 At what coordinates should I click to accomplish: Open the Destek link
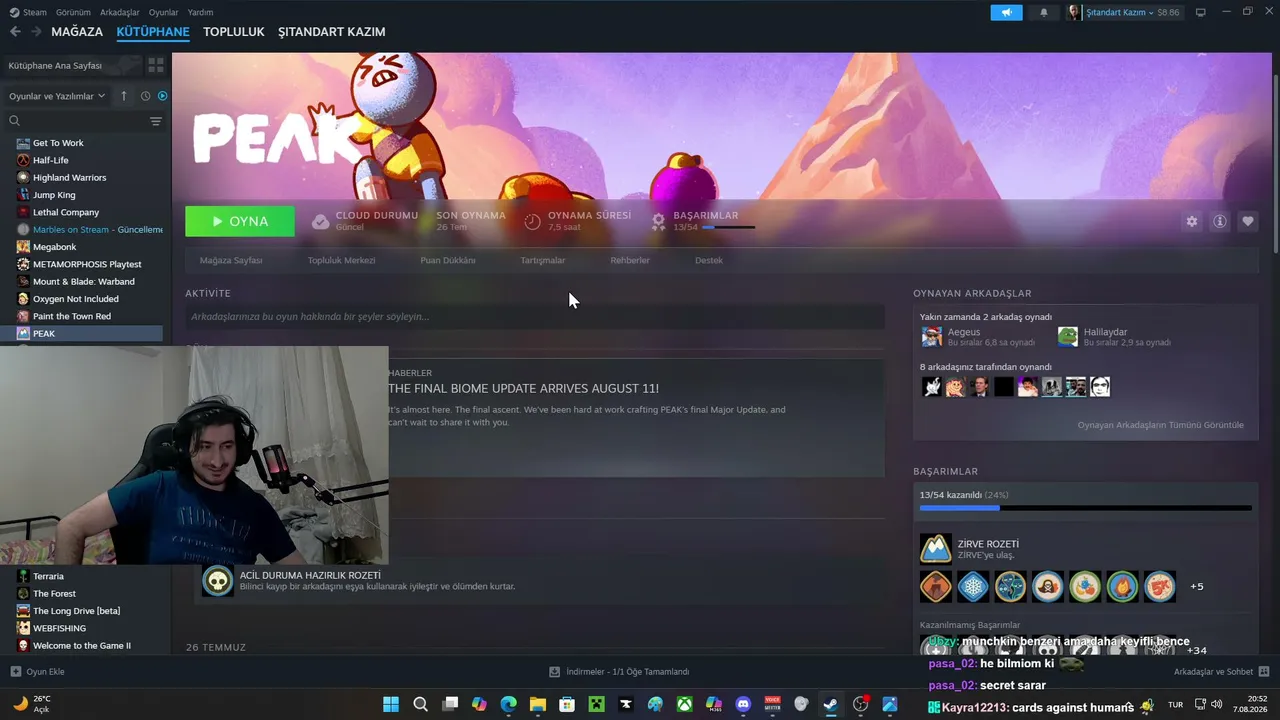click(x=709, y=260)
